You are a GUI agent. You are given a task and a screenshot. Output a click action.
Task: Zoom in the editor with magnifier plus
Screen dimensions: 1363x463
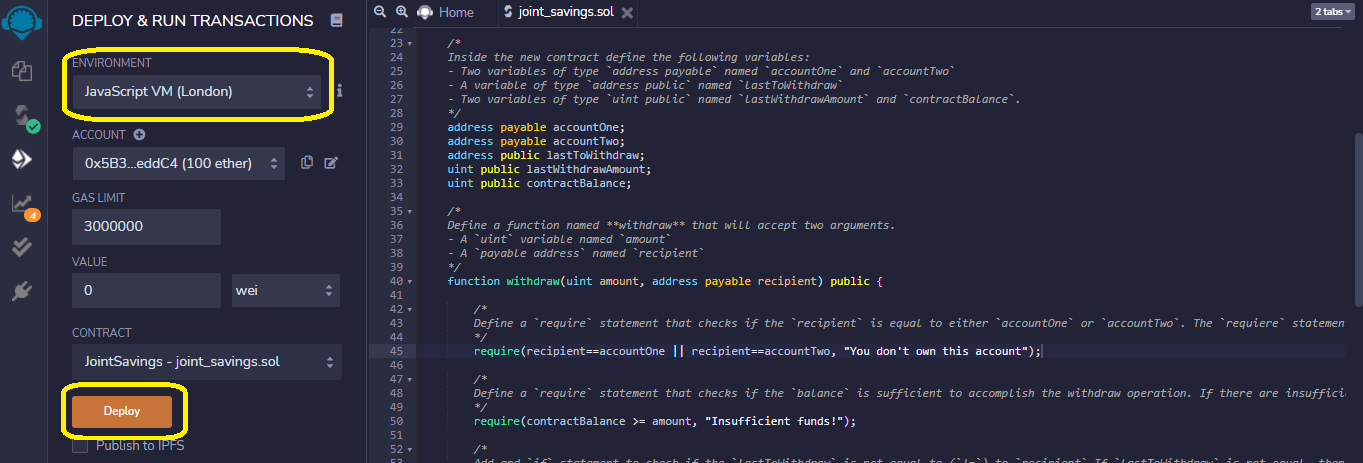coord(401,12)
